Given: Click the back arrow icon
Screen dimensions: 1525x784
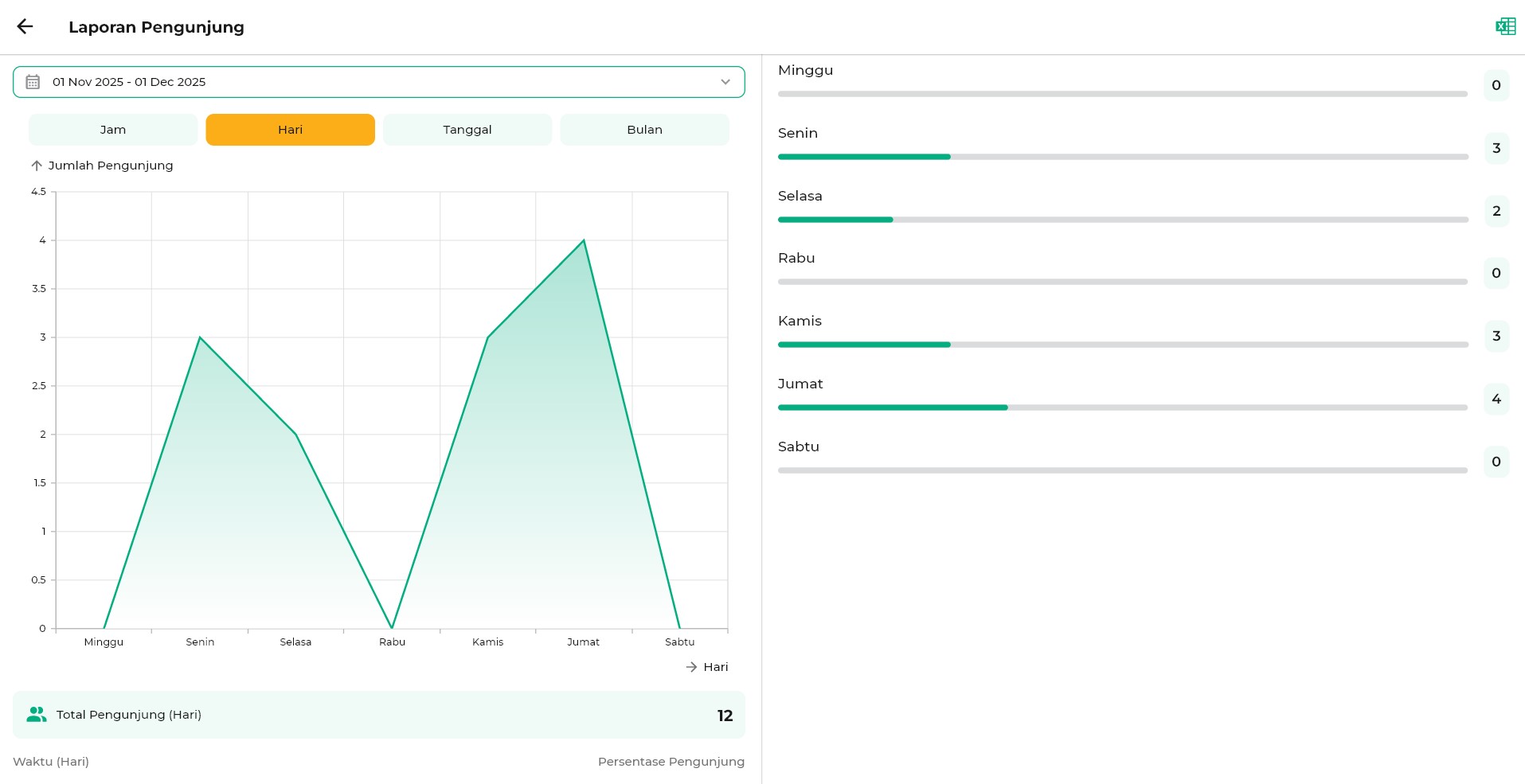Looking at the screenshot, I should 25,26.
